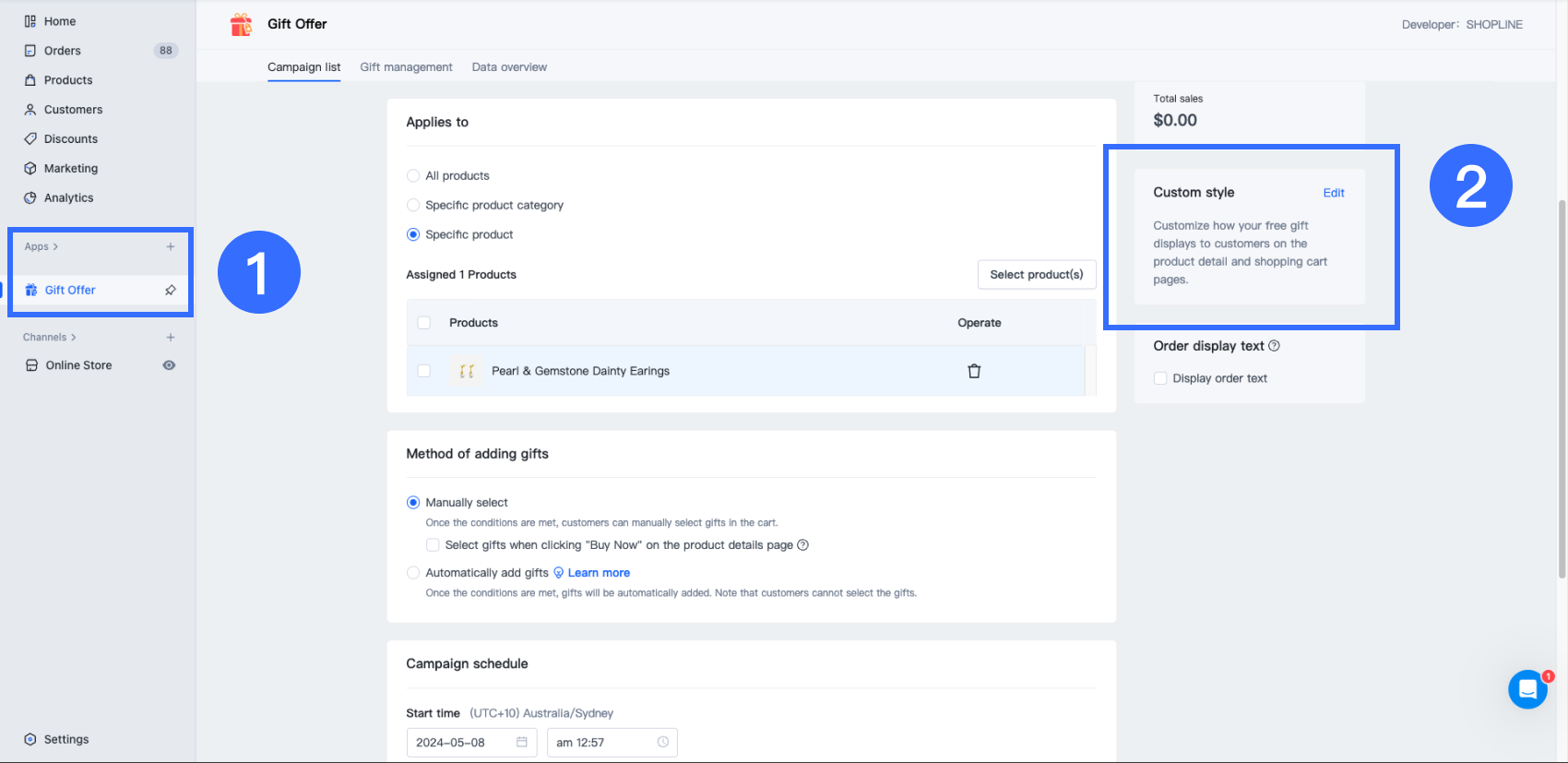Select the All products radio button
The image size is (1568, 763).
click(x=413, y=175)
